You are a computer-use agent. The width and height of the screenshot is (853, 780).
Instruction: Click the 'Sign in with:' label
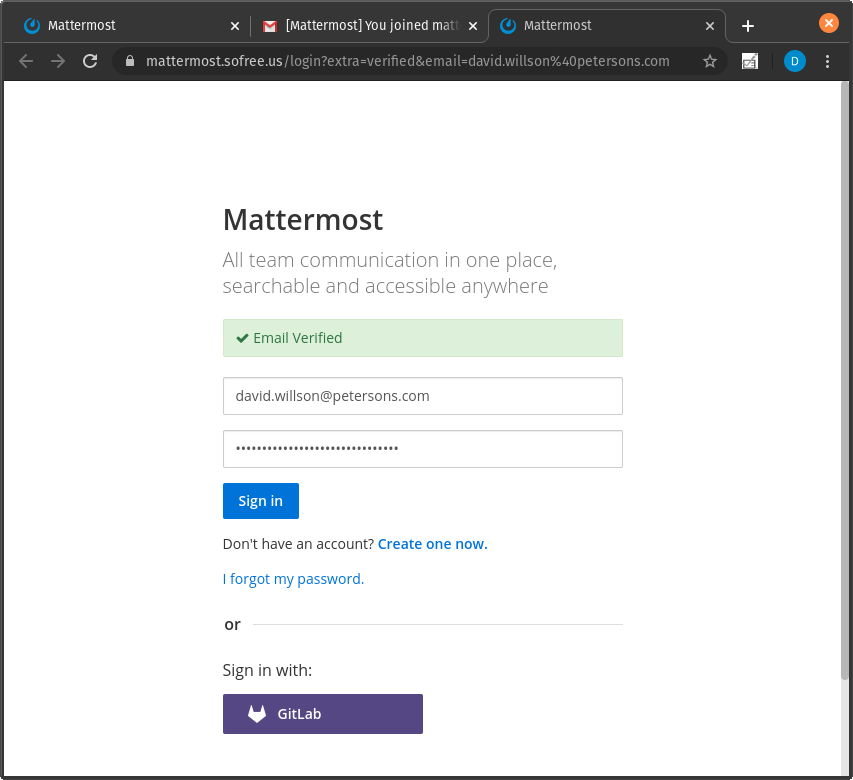(267, 670)
